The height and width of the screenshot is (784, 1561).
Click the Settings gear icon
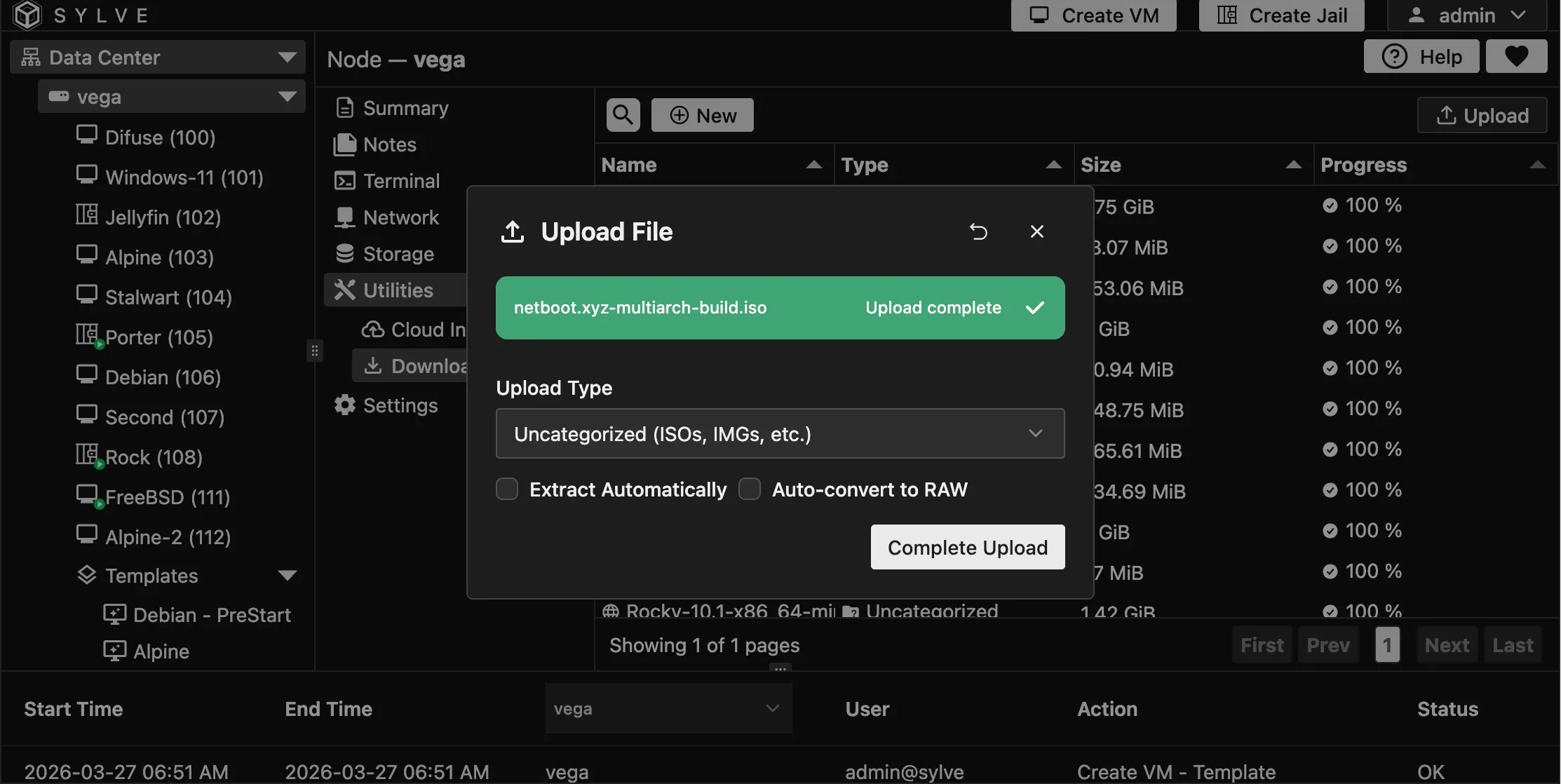pos(344,405)
